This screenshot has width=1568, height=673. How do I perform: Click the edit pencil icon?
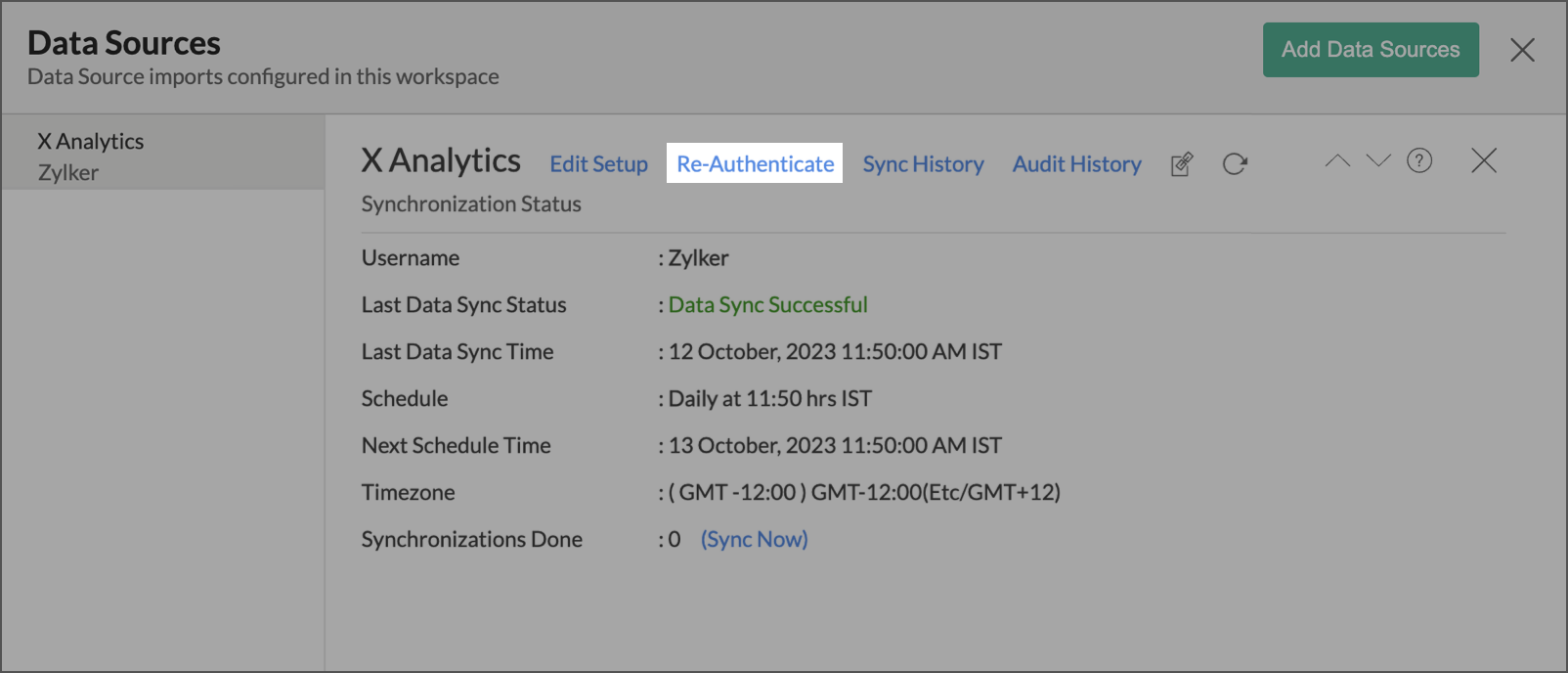(x=1182, y=163)
